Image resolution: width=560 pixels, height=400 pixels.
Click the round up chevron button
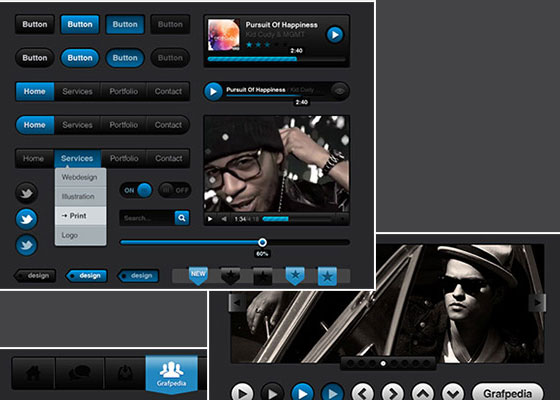tap(423, 393)
